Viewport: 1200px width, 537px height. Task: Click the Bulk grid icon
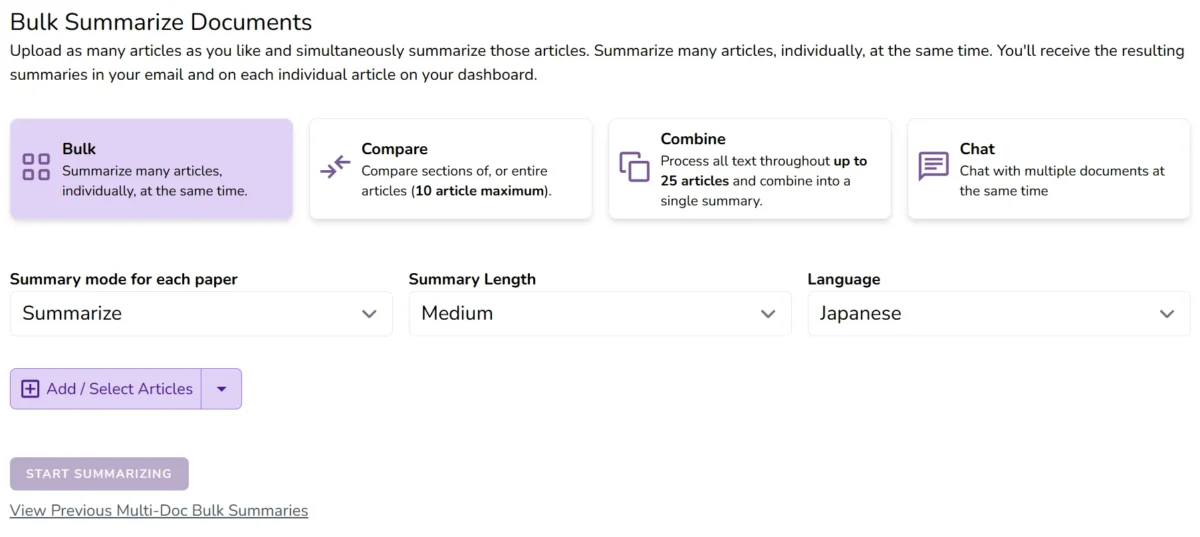[x=36, y=167]
